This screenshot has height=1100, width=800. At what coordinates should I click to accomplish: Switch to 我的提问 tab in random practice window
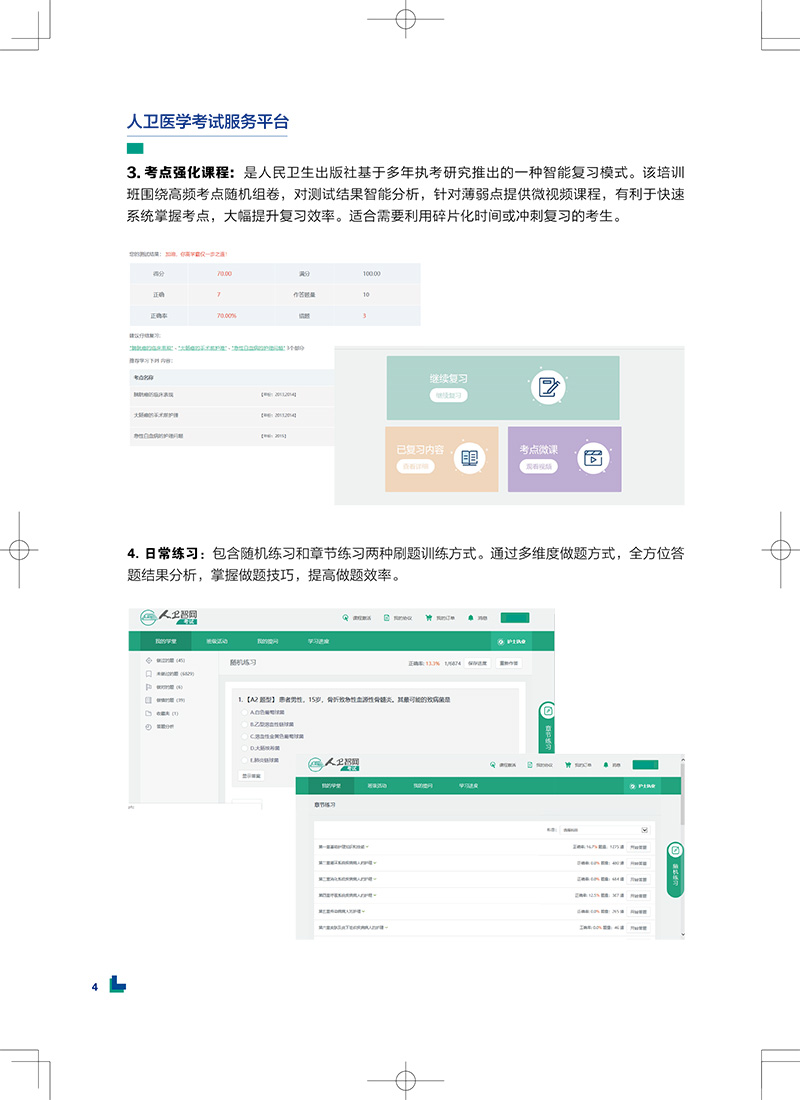coord(267,641)
